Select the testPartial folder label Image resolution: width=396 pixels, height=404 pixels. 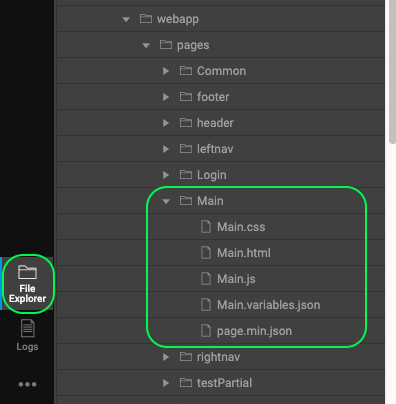[x=224, y=383]
